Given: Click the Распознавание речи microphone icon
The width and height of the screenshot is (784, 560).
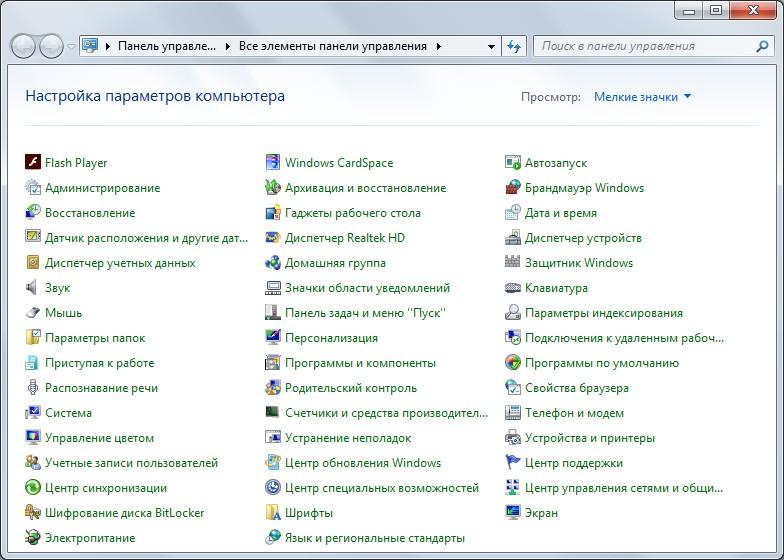Looking at the screenshot, I should tap(32, 387).
